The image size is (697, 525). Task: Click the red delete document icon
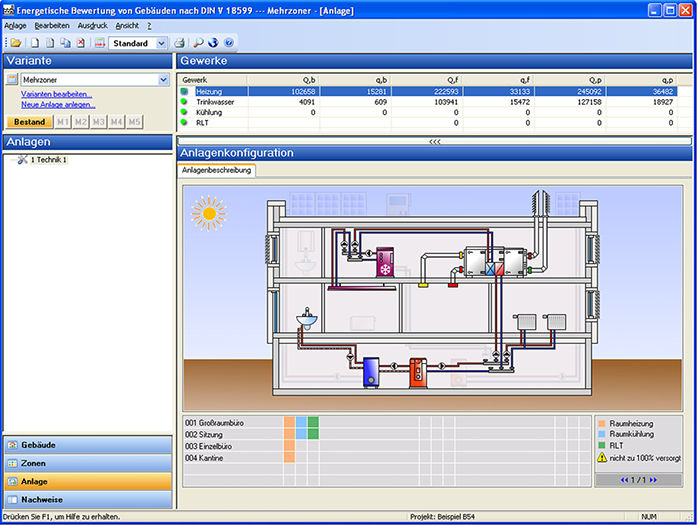click(81, 44)
